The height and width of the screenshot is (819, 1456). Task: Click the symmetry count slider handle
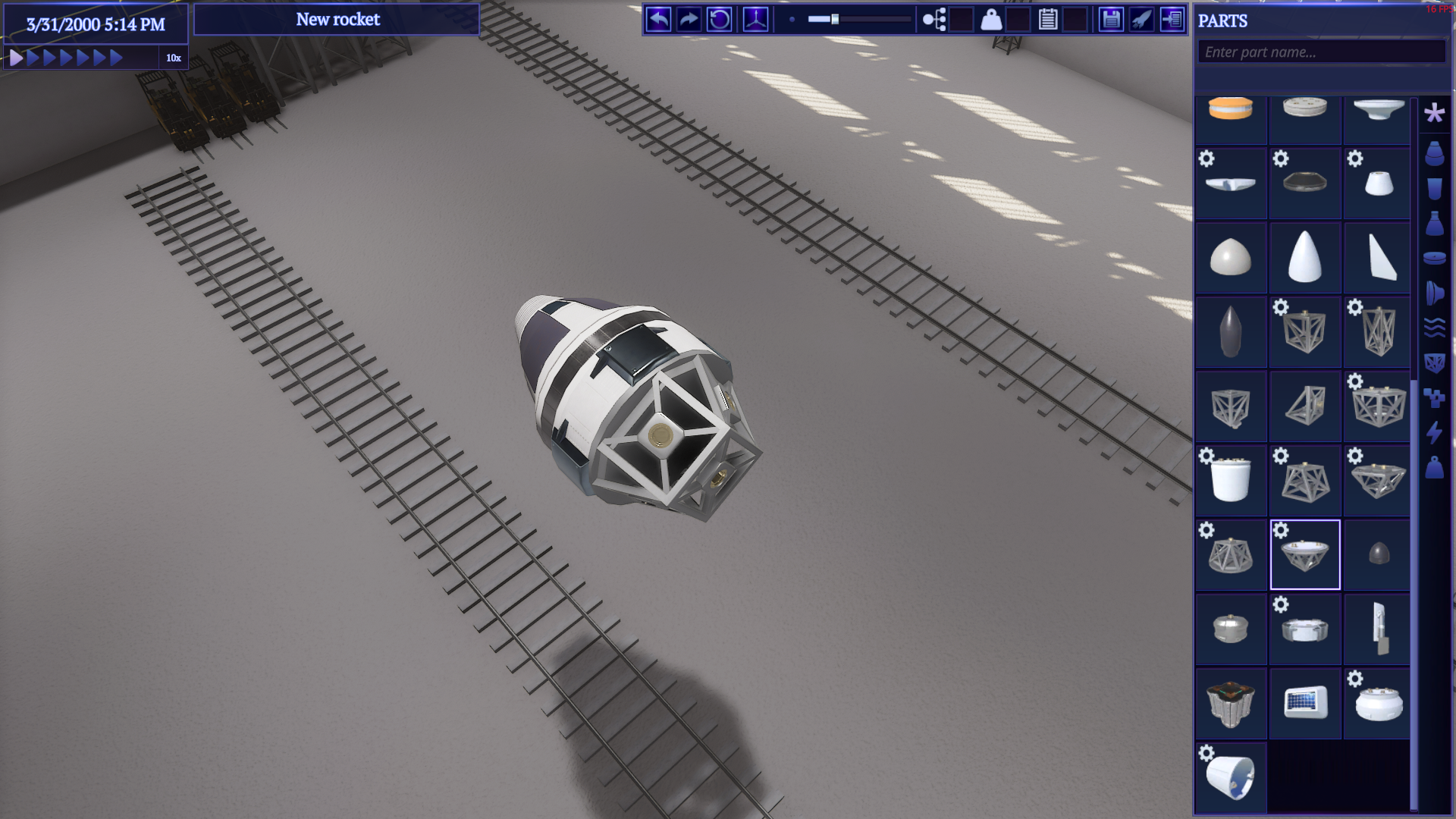835,20
